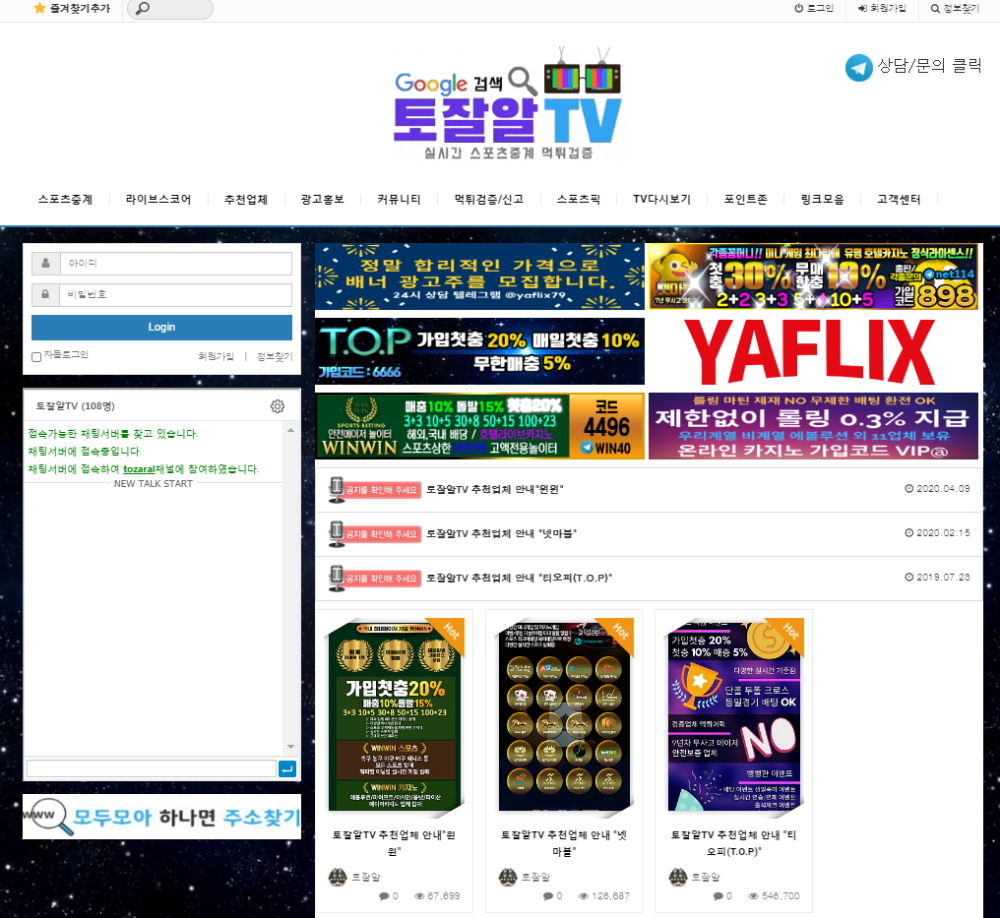Open the 링크모음 menu
Image resolution: width=1000 pixels, height=918 pixels.
(x=822, y=199)
